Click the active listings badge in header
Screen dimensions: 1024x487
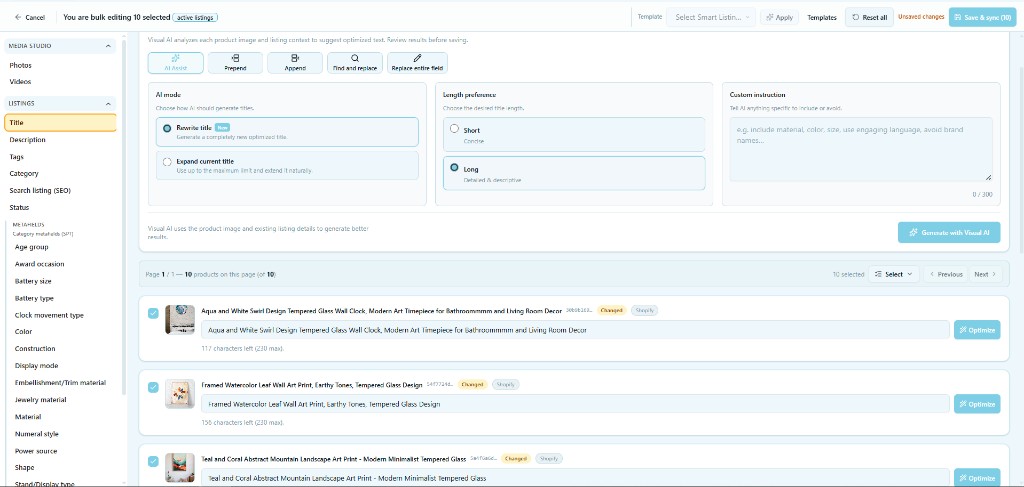click(195, 18)
